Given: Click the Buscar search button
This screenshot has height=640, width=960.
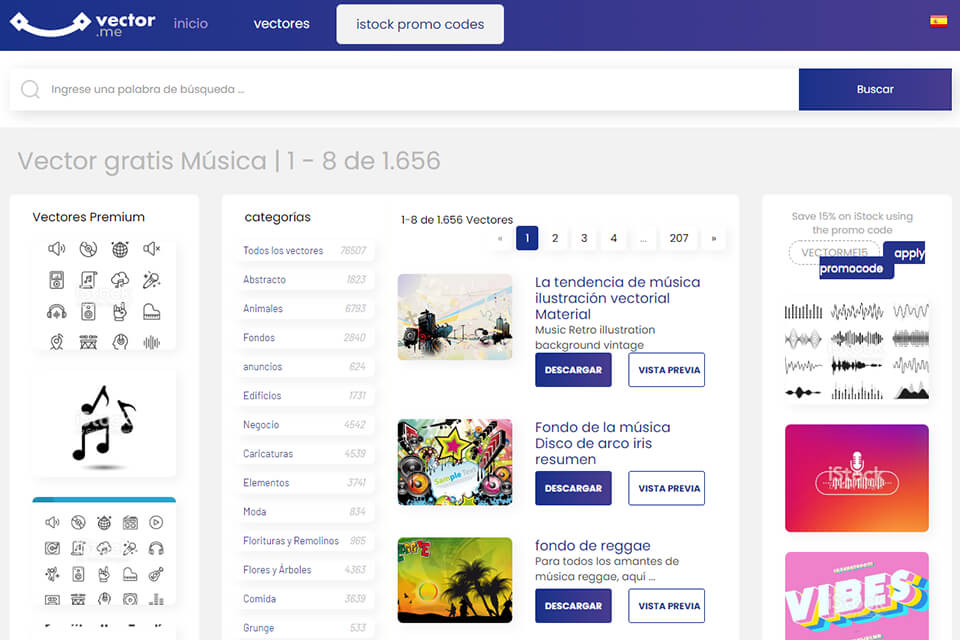Looking at the screenshot, I should coord(875,89).
